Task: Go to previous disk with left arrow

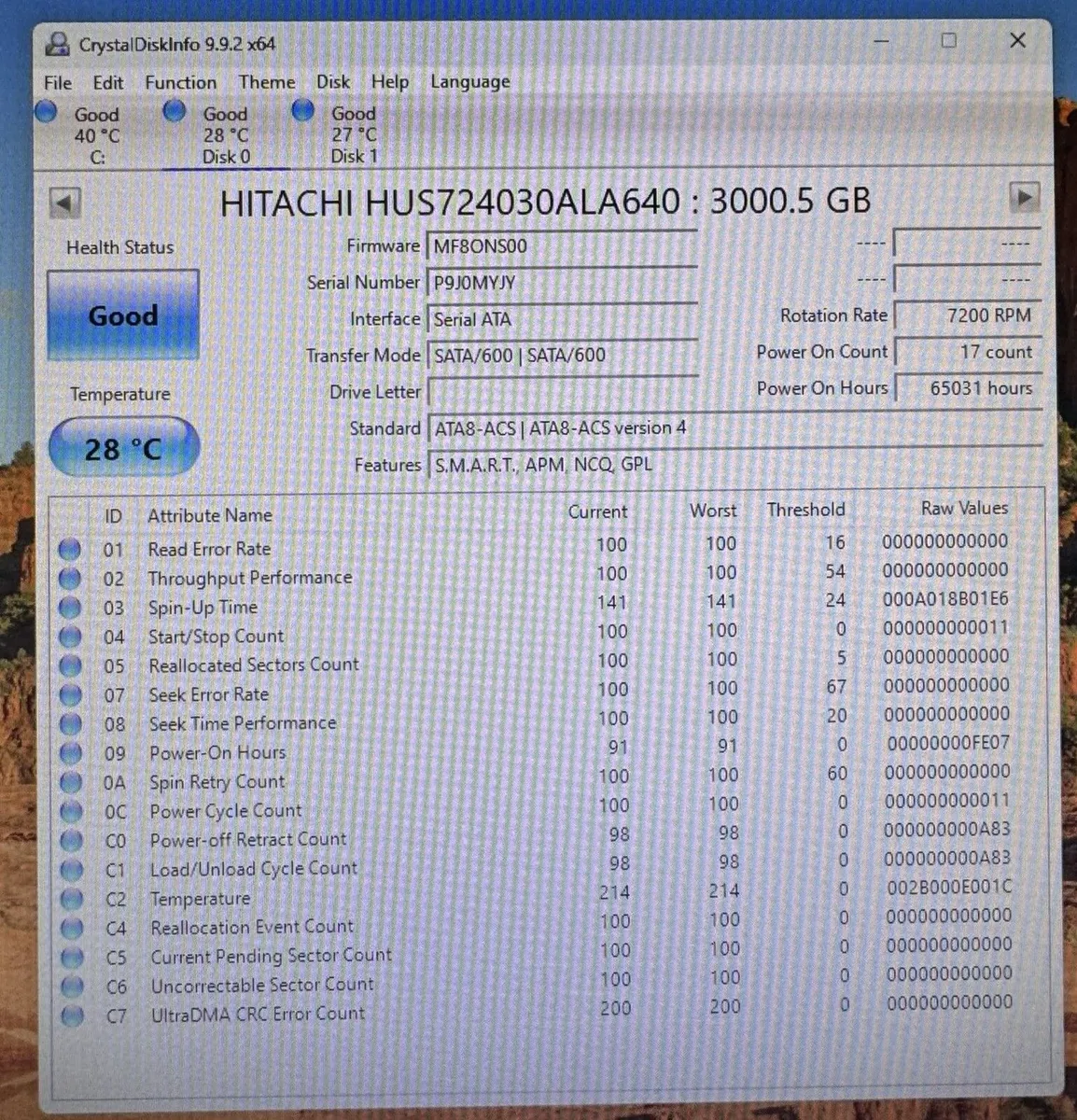Action: pos(64,202)
